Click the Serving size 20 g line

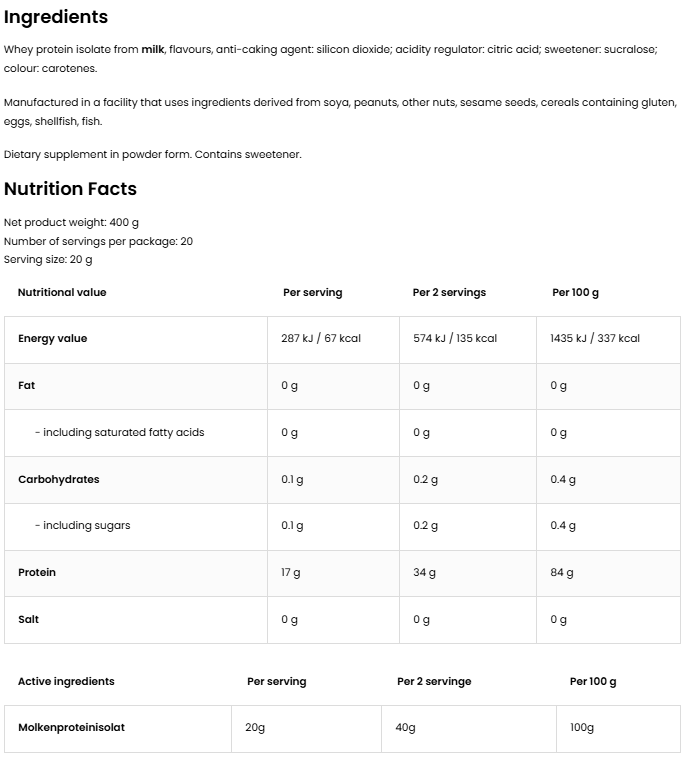pos(48,259)
